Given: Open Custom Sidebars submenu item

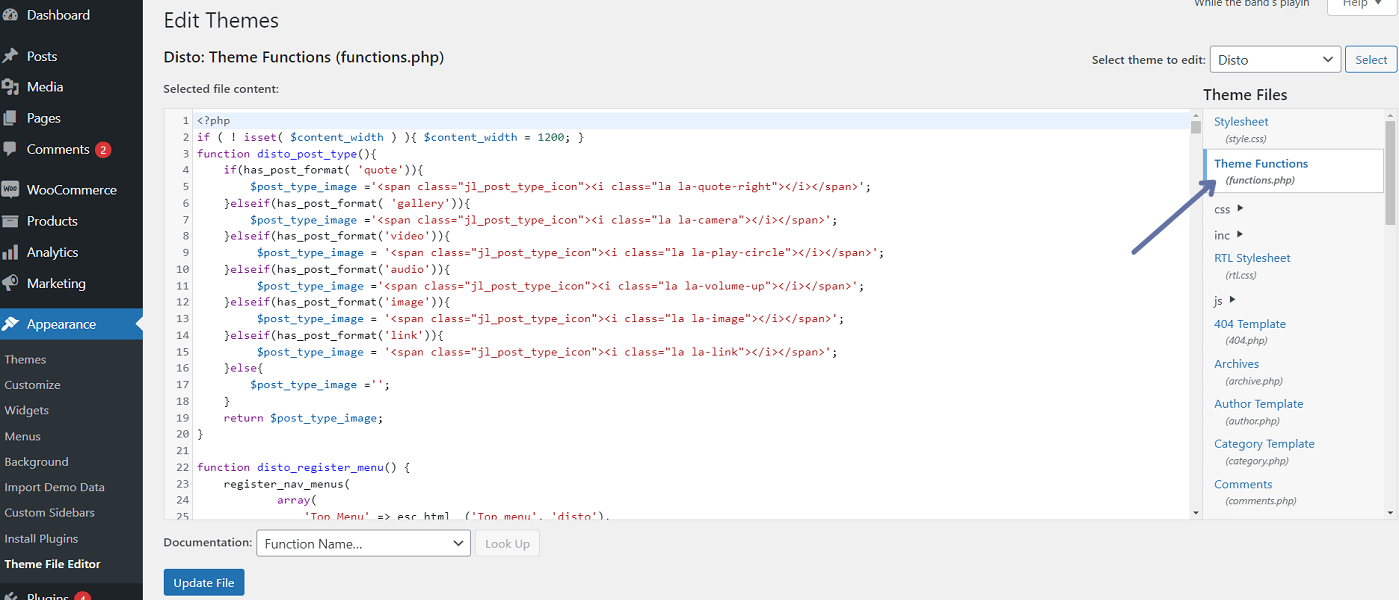Looking at the screenshot, I should [49, 513].
